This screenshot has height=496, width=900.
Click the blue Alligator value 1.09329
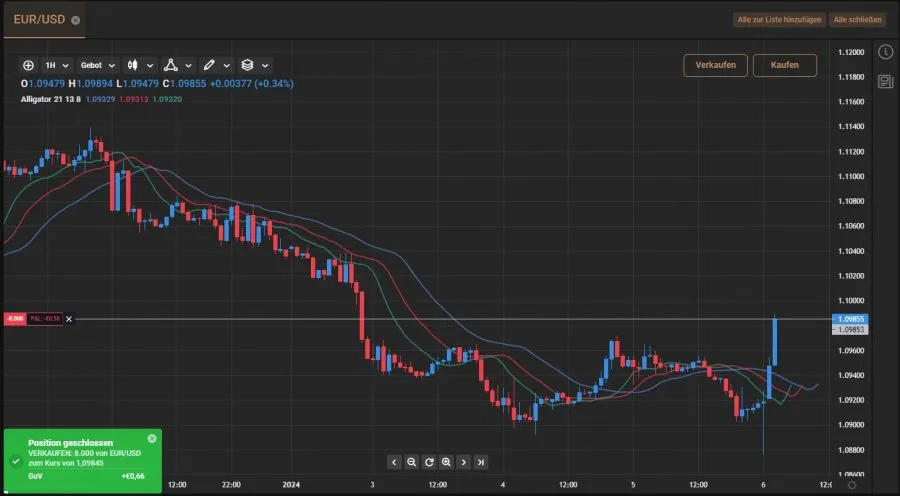click(x=100, y=99)
